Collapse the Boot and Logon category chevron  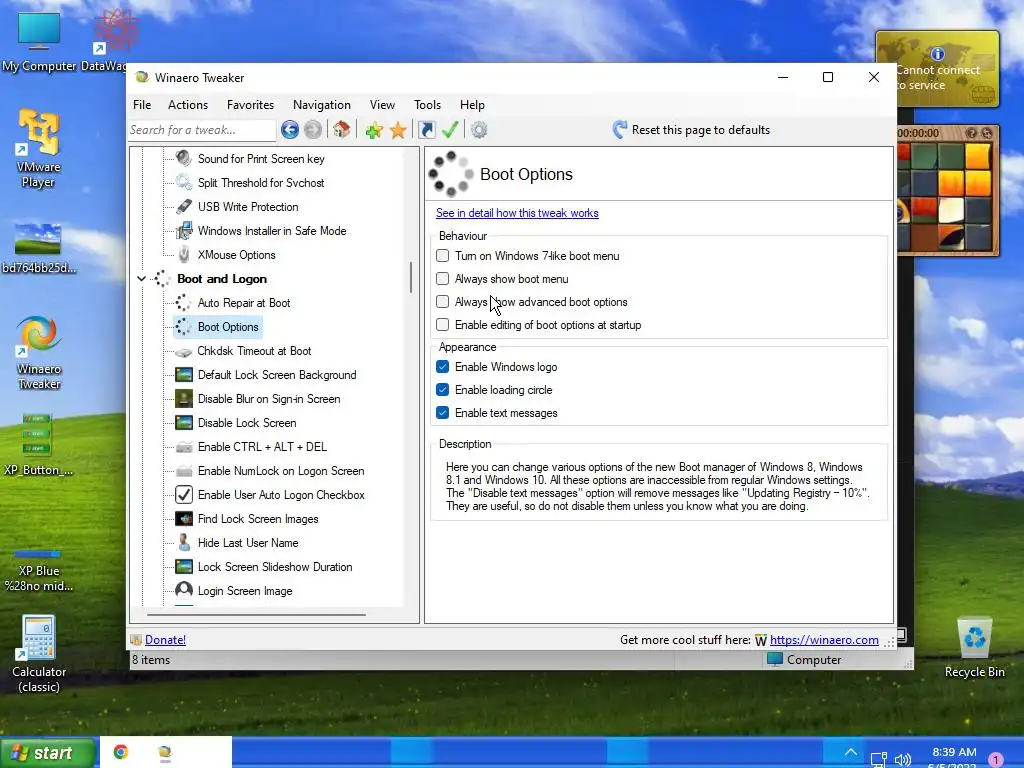[x=141, y=279]
